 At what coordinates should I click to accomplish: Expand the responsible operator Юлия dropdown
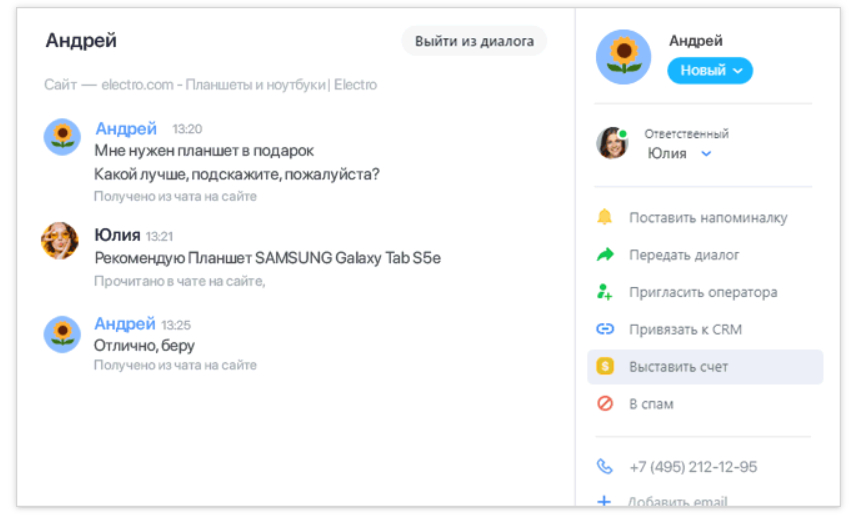point(706,153)
